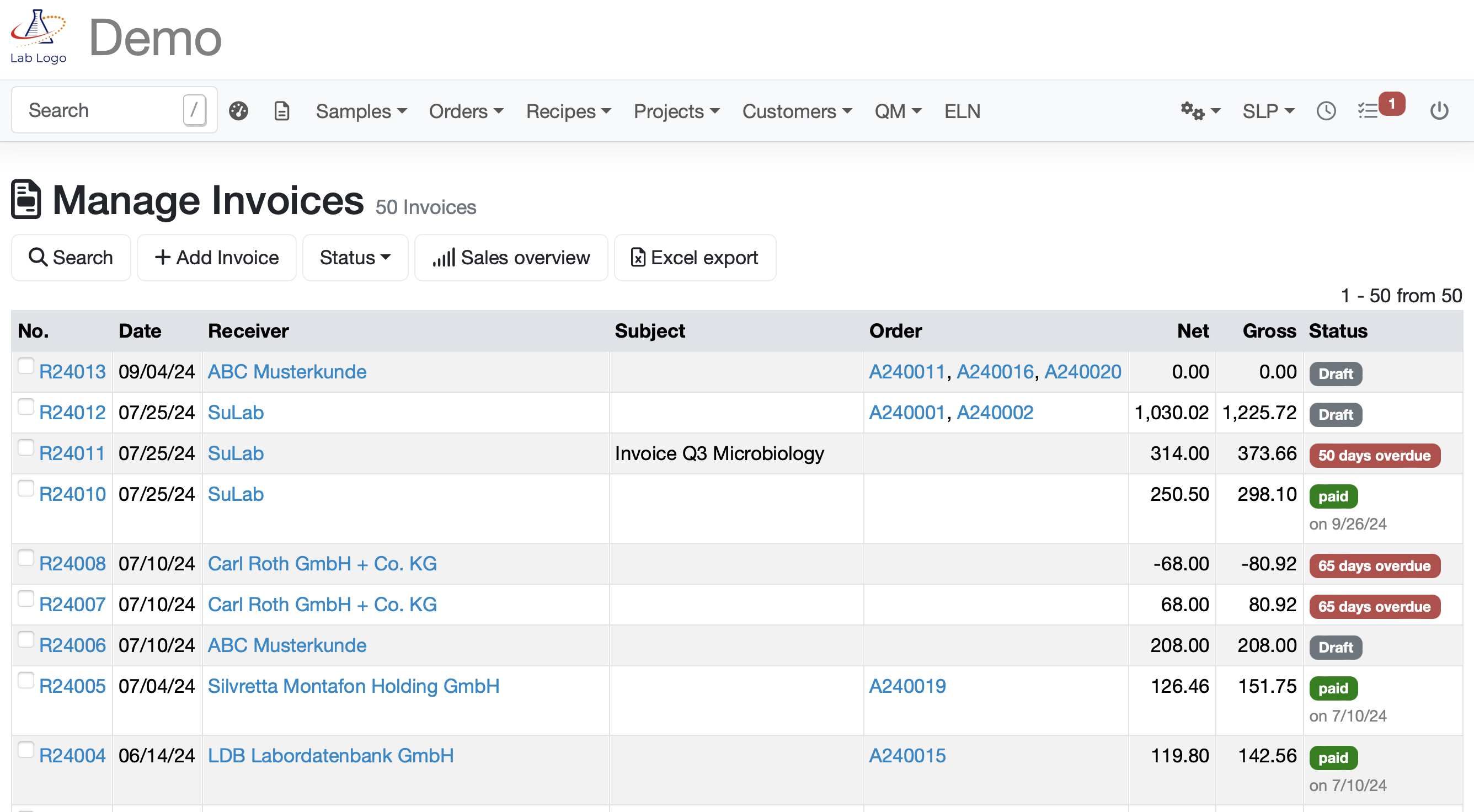Click the power logout icon

pos(1439,110)
